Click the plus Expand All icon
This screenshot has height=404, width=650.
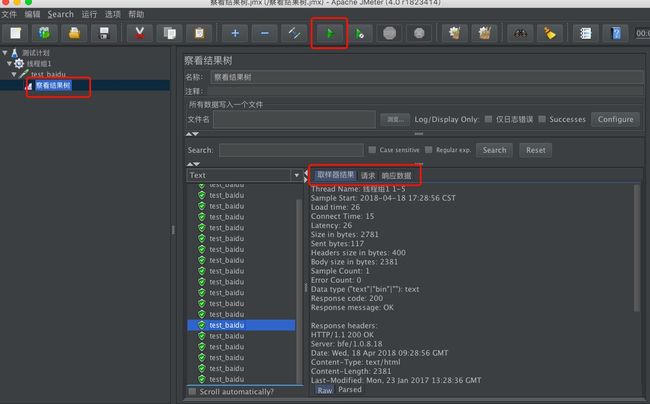coord(235,33)
